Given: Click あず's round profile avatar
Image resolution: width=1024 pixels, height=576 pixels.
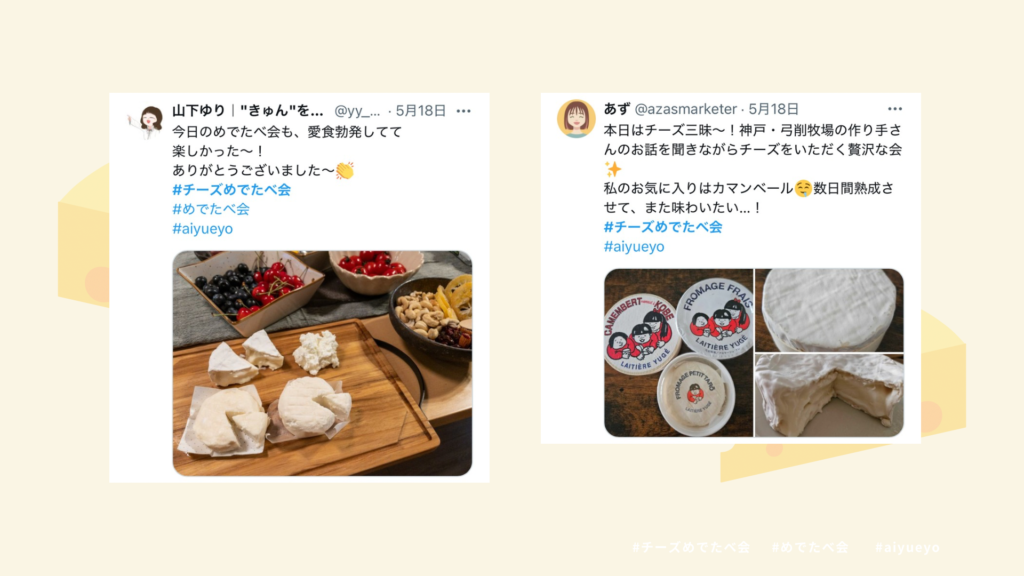Looking at the screenshot, I should (x=576, y=119).
